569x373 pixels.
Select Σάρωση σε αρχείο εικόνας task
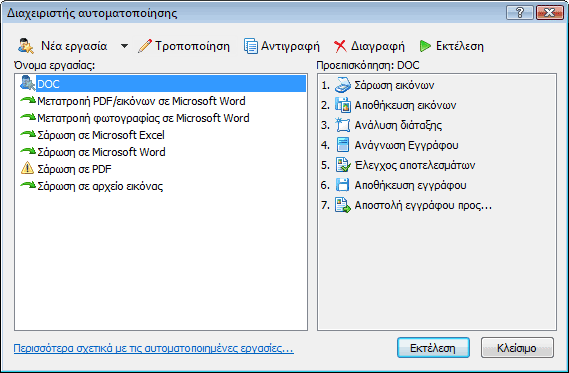(100, 186)
